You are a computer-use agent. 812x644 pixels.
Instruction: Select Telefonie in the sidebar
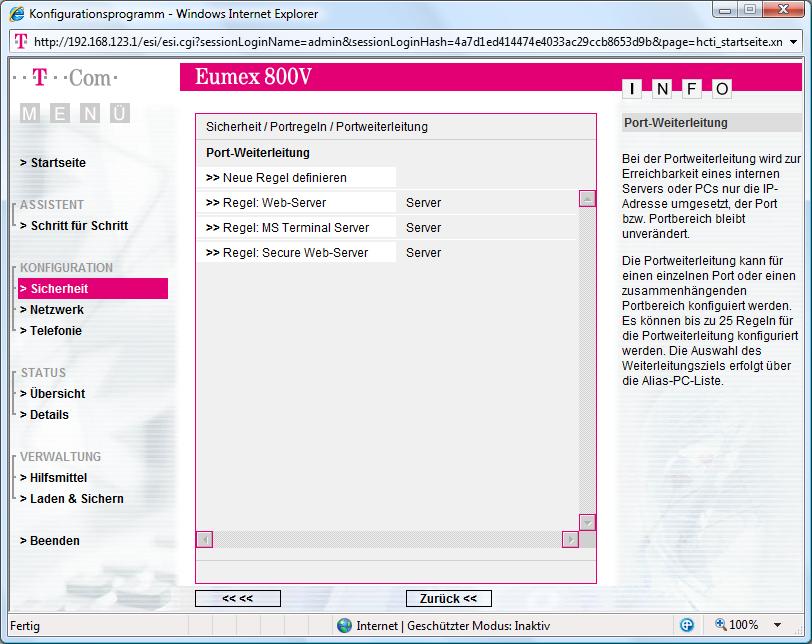pyautogui.click(x=56, y=331)
